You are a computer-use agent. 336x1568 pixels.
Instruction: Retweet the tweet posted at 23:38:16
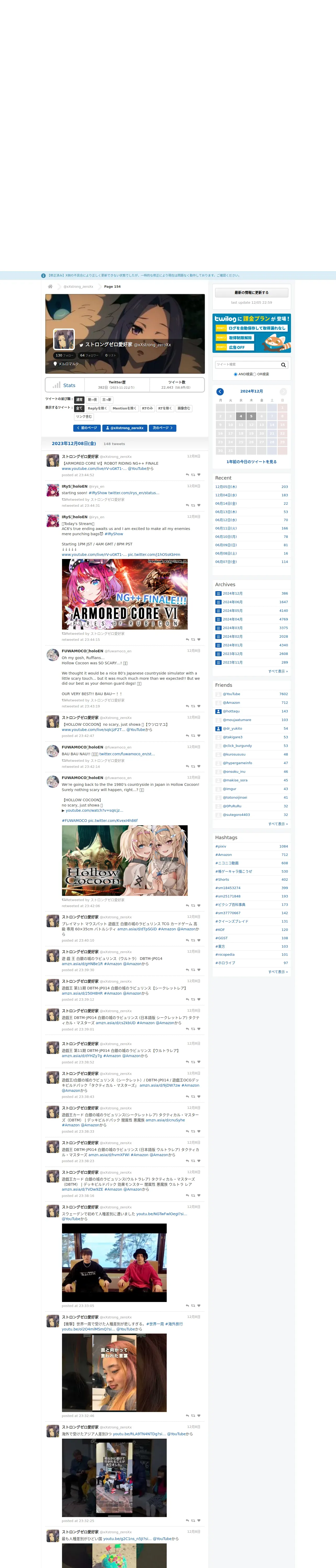(193, 1196)
